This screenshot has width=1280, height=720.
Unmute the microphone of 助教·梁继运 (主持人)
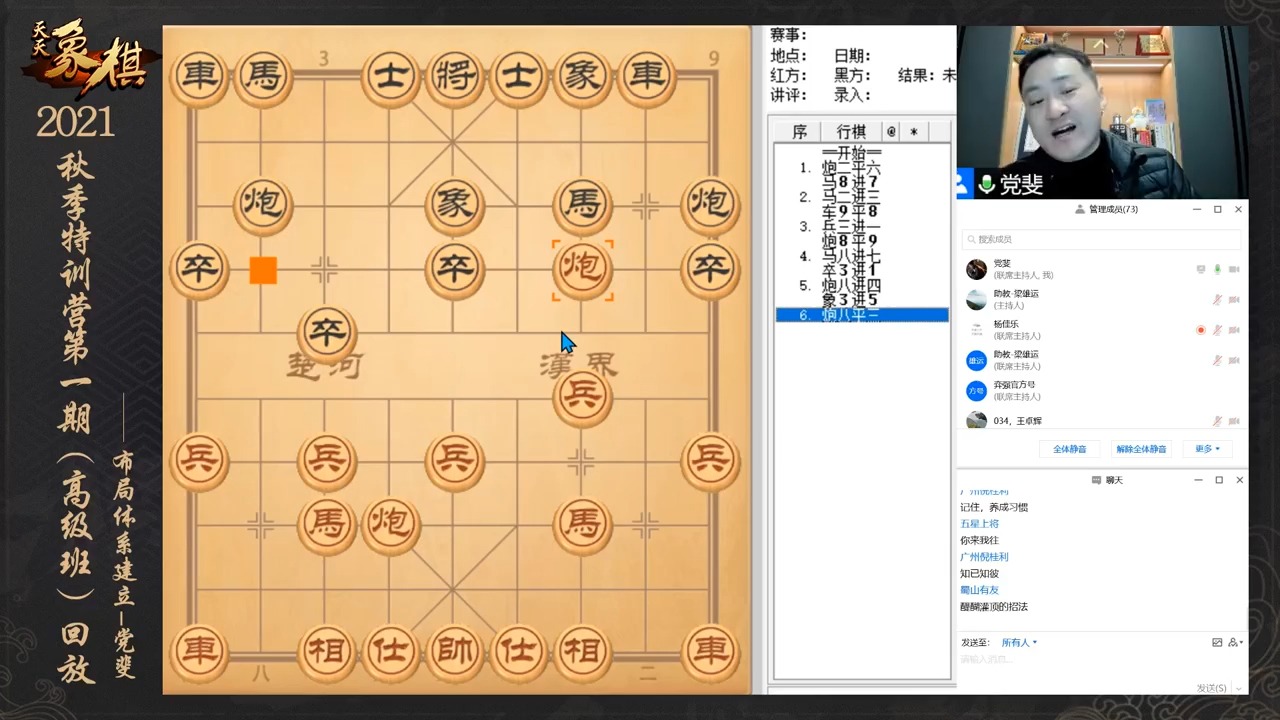click(x=1217, y=299)
